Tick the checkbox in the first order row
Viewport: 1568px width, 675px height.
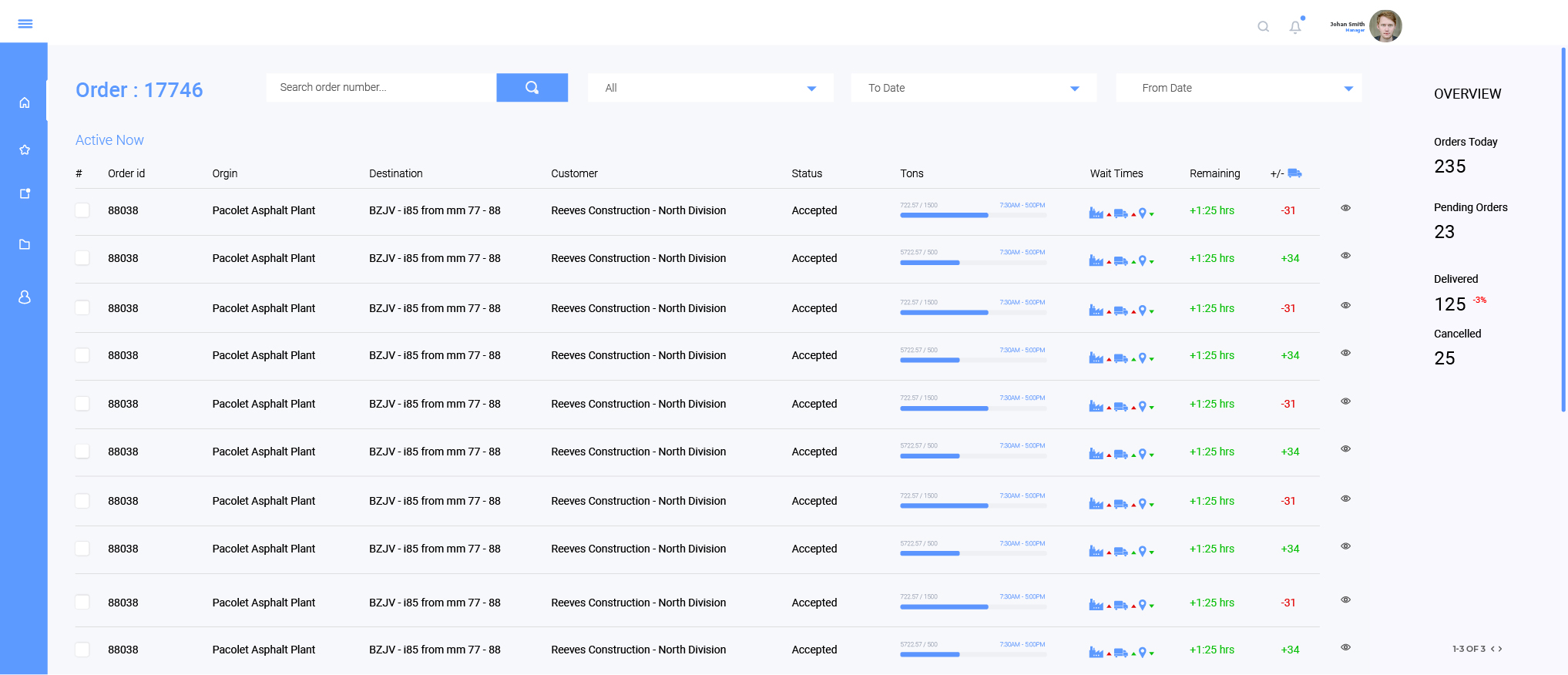[x=82, y=210]
